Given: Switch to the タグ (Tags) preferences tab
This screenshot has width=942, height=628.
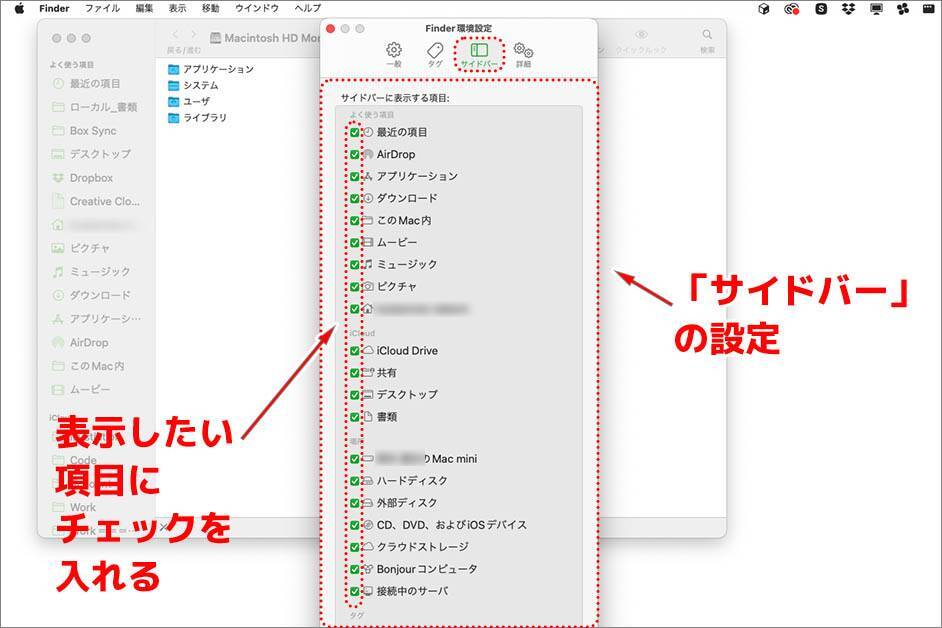Looking at the screenshot, I should [x=435, y=54].
